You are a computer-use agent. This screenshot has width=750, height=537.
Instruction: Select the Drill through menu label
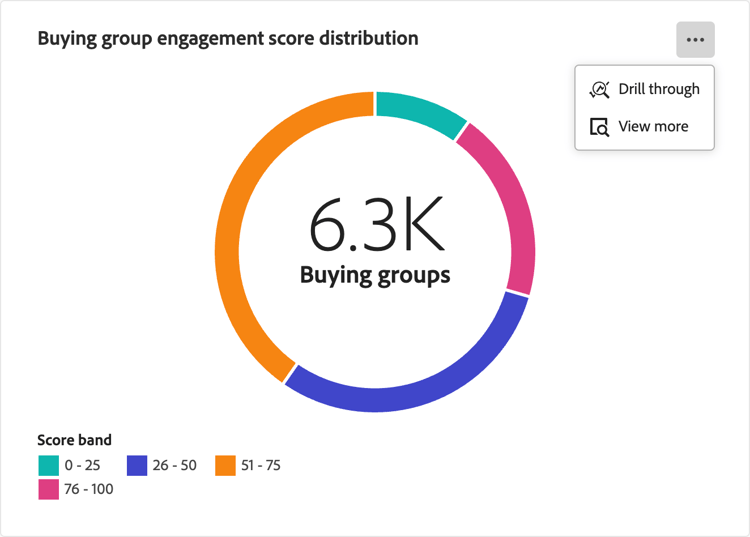click(x=659, y=89)
